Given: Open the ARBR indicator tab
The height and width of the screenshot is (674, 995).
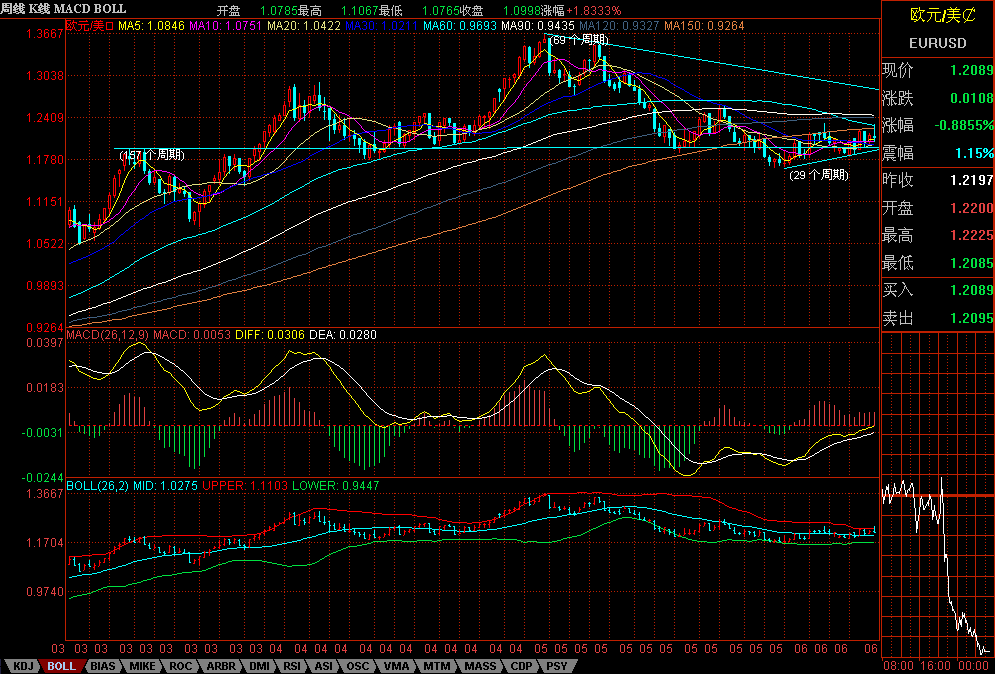Looking at the screenshot, I should click(x=221, y=666).
